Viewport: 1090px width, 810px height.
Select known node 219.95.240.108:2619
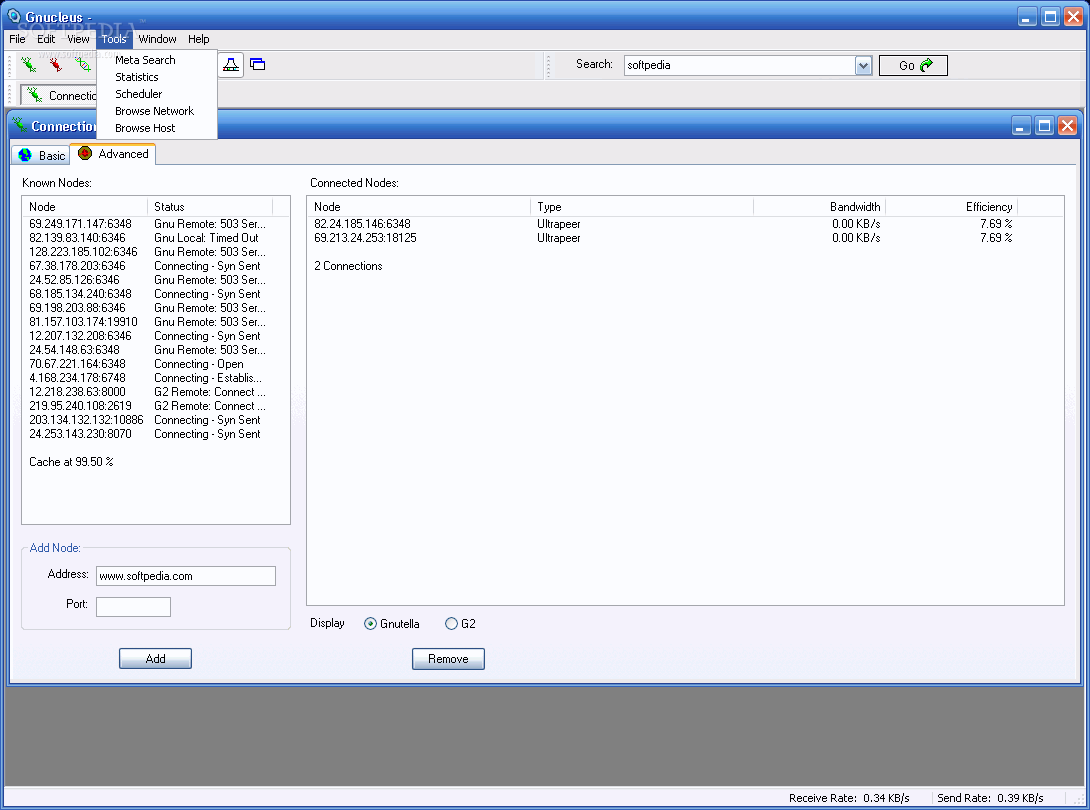pos(80,405)
